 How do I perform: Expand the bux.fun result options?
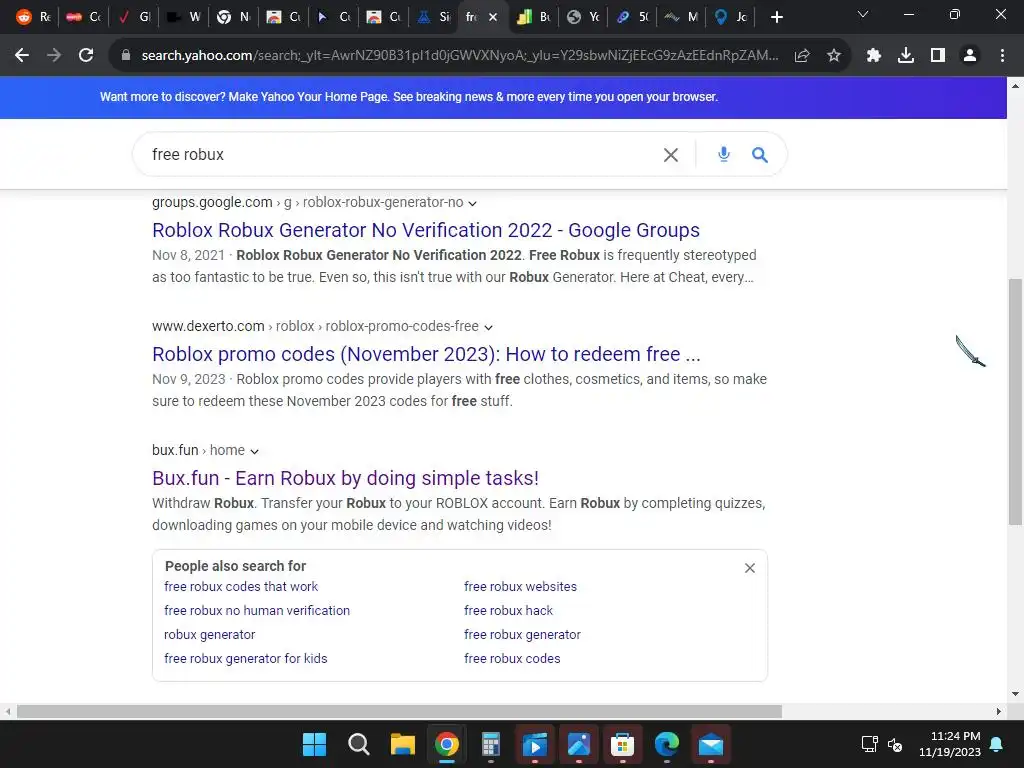255,451
